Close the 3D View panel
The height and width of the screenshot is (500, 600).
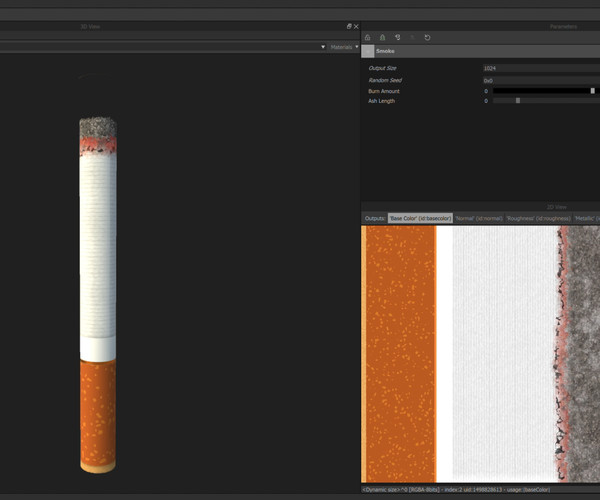[356, 26]
